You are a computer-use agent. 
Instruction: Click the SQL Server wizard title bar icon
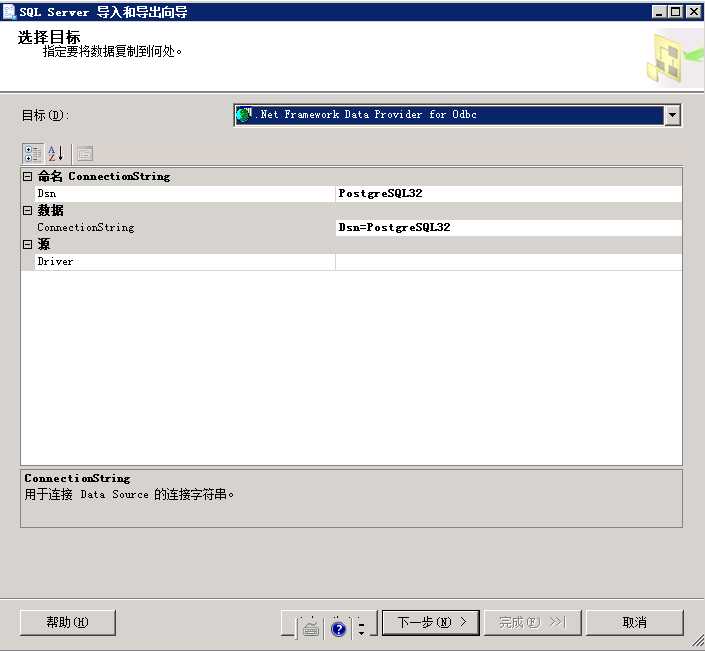click(x=9, y=12)
